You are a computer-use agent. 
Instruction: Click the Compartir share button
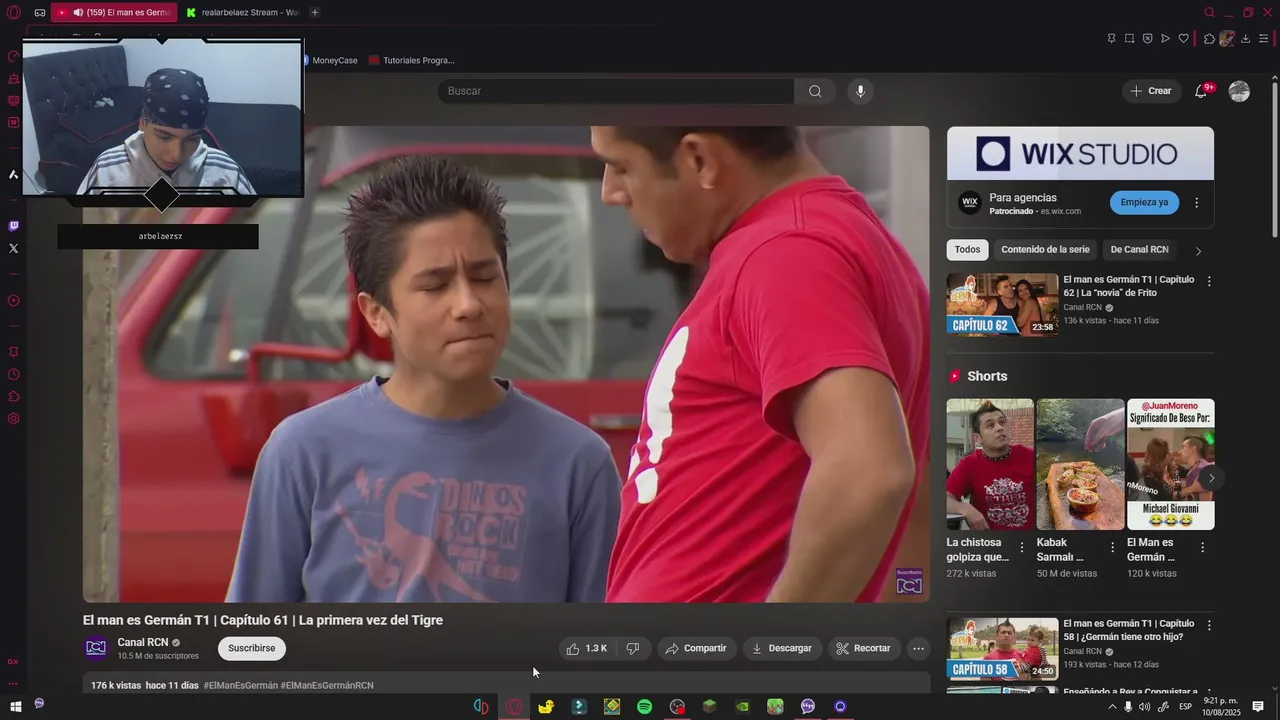[x=696, y=648]
